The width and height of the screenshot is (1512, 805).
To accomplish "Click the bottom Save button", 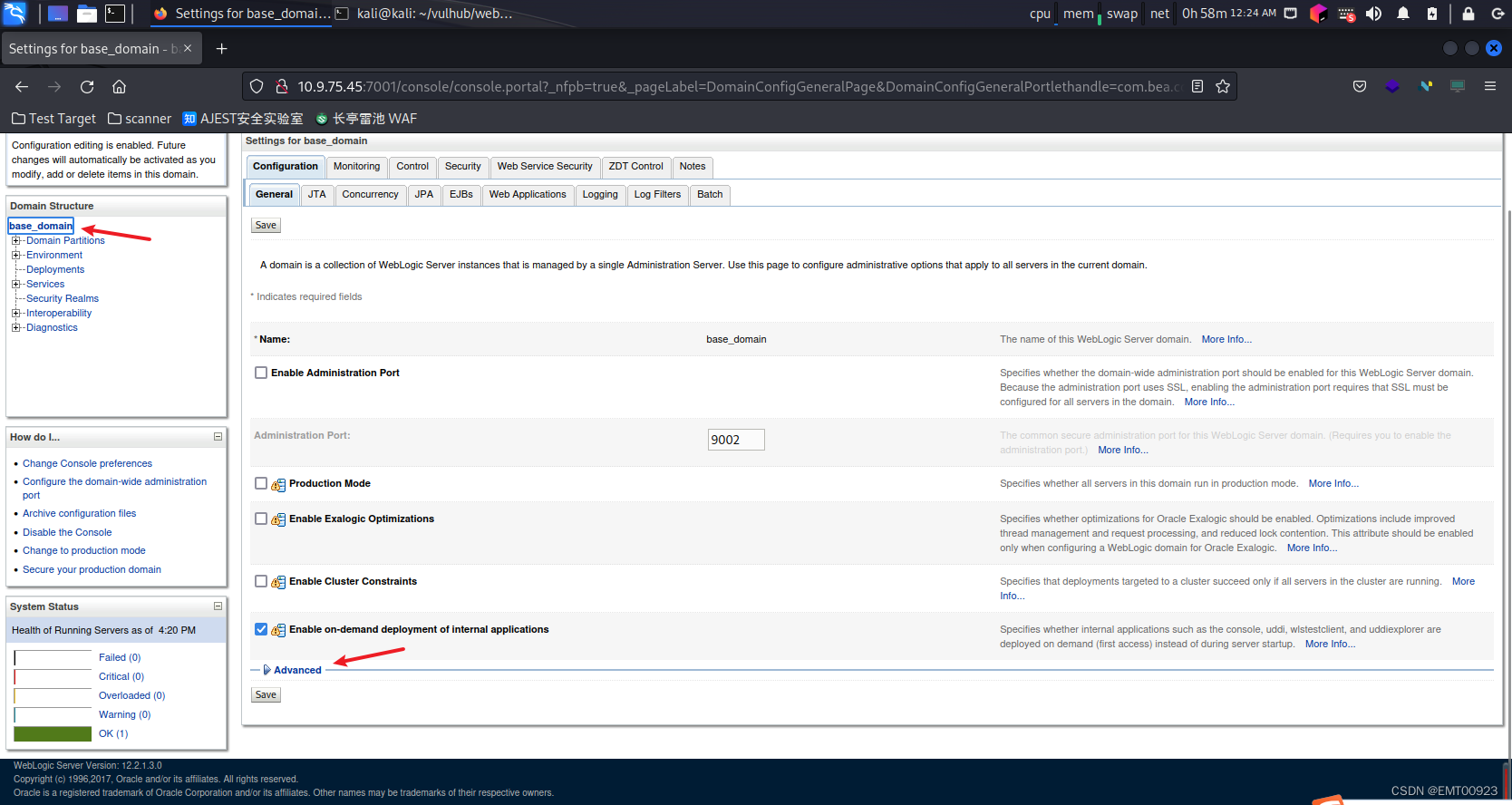I will (x=266, y=694).
